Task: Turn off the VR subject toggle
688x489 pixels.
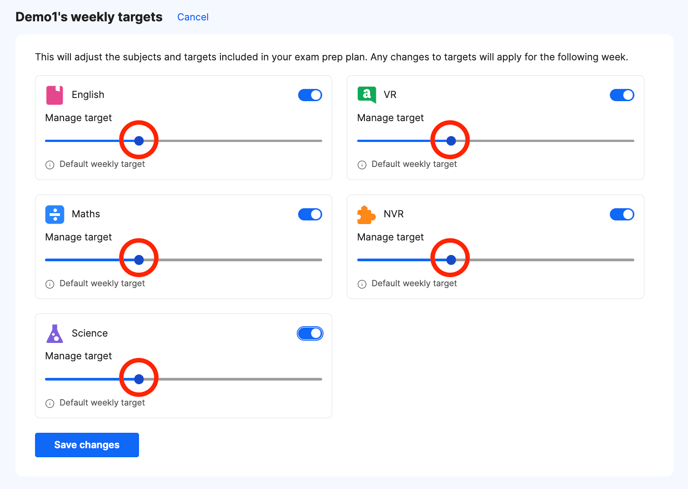Action: click(622, 95)
